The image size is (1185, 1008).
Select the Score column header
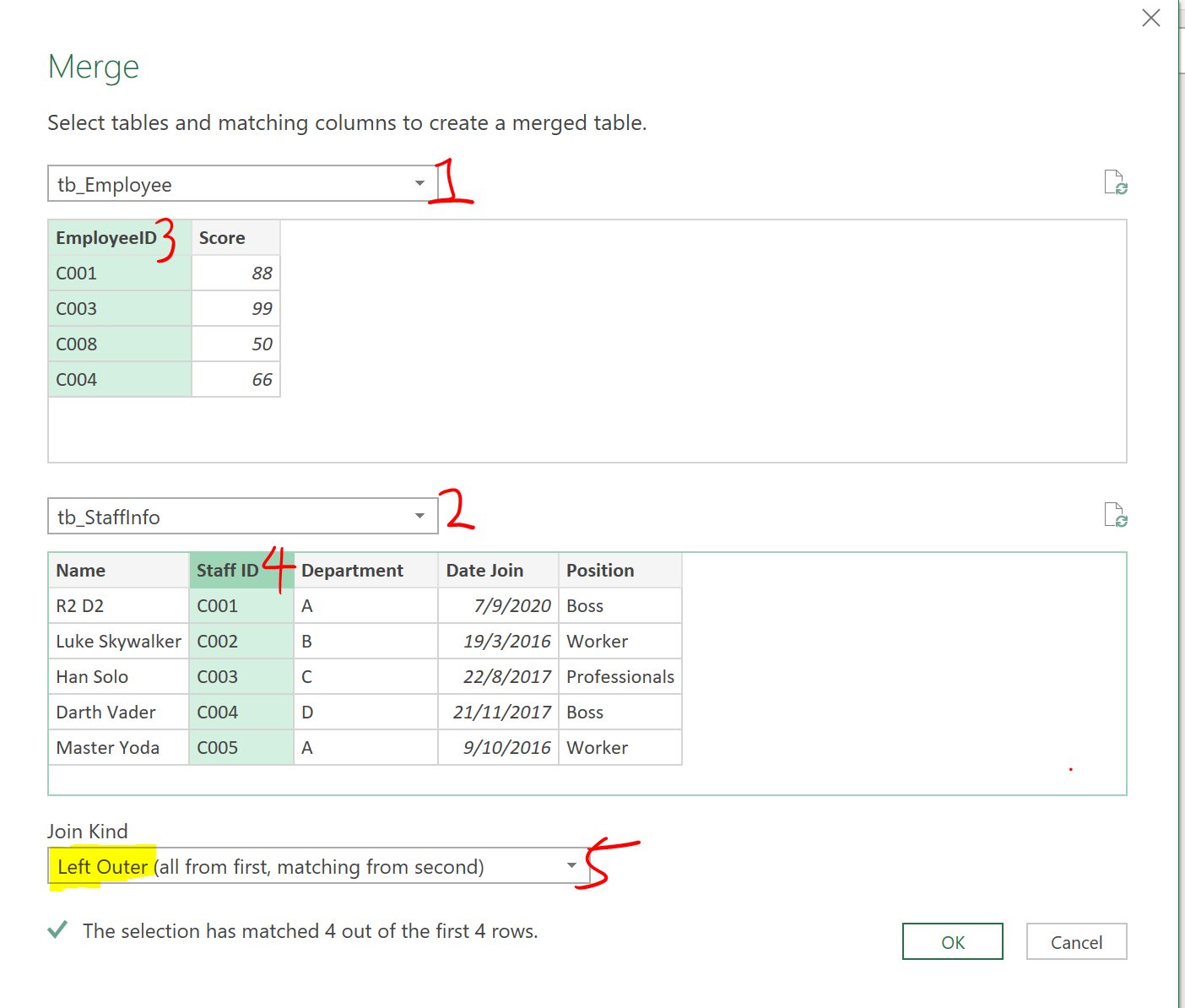tap(222, 238)
